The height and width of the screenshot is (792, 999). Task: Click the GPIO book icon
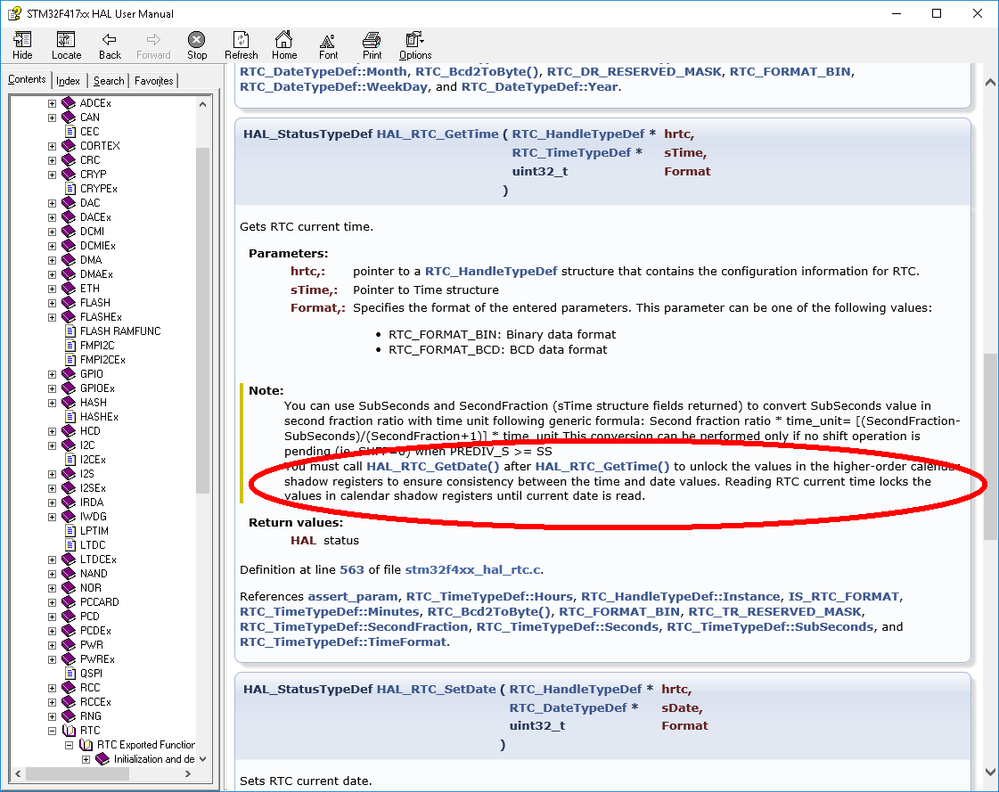pyautogui.click(x=69, y=374)
